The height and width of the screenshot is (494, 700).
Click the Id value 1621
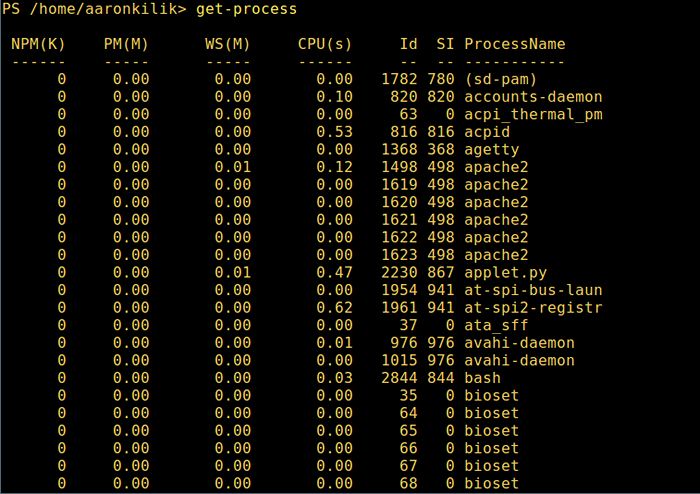tap(399, 220)
